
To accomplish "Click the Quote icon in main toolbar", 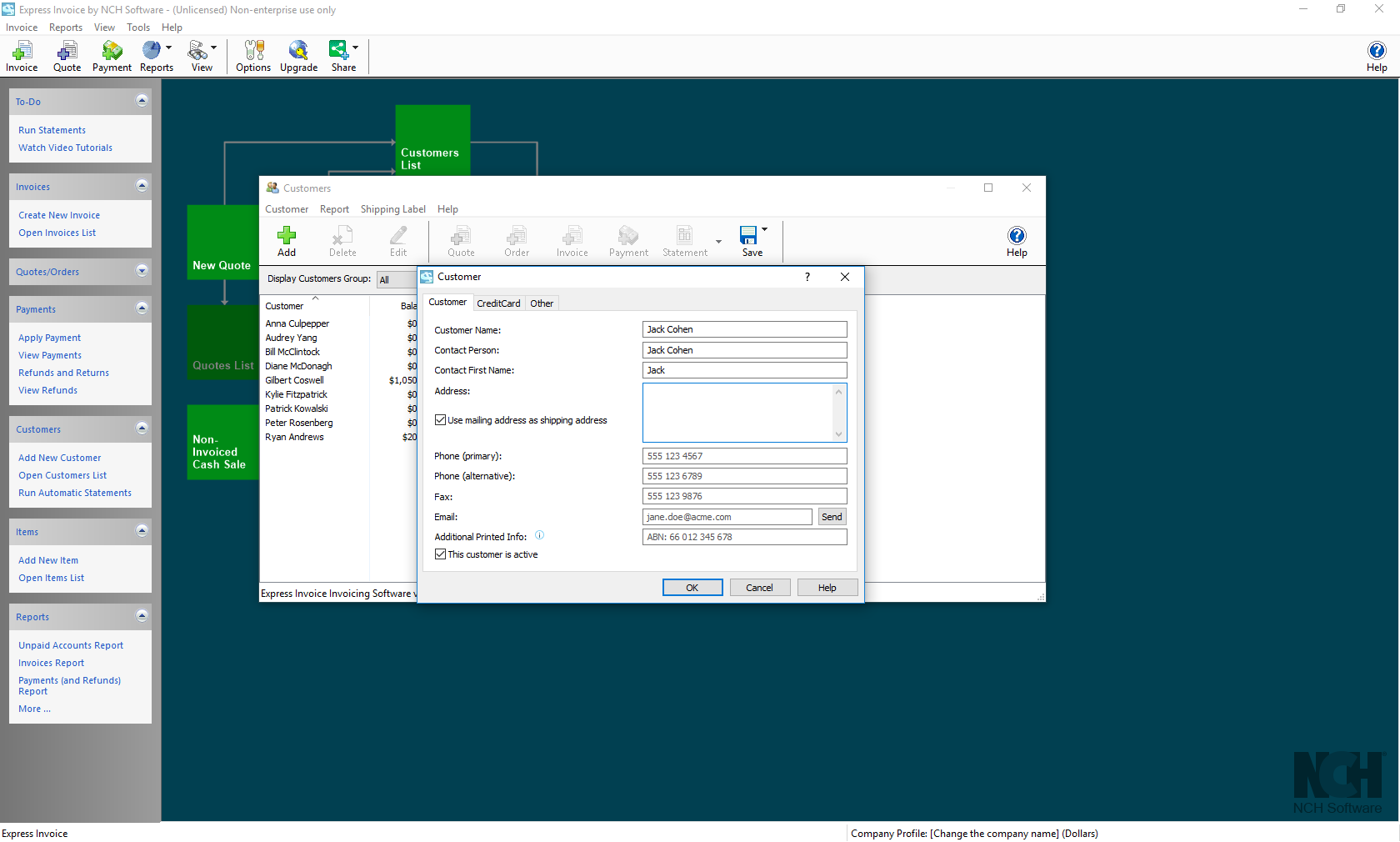I will [x=67, y=57].
